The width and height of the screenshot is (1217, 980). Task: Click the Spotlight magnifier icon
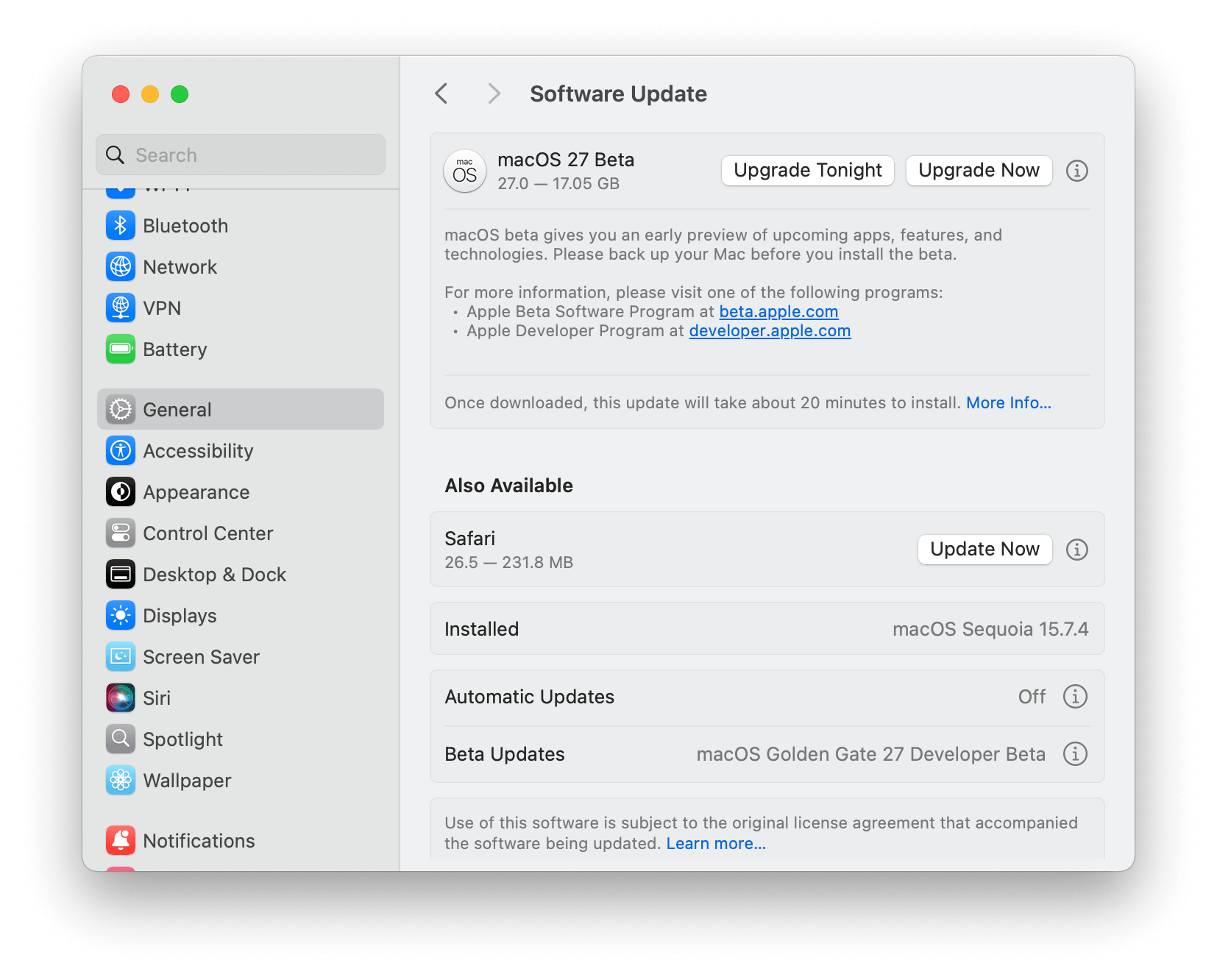[121, 739]
